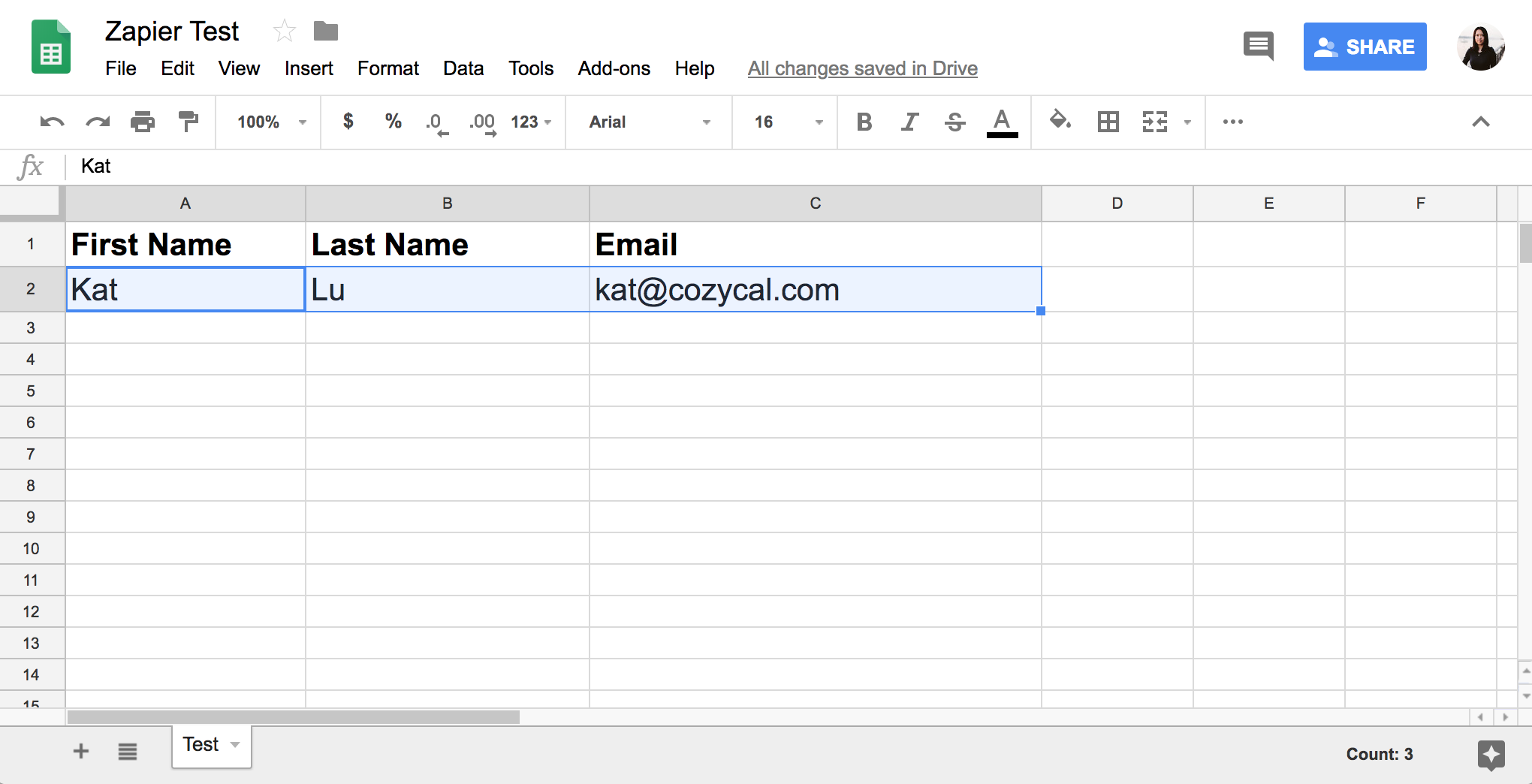Open the Arial font dropdown
Viewport: 1532px width, 784px height.
pos(649,122)
